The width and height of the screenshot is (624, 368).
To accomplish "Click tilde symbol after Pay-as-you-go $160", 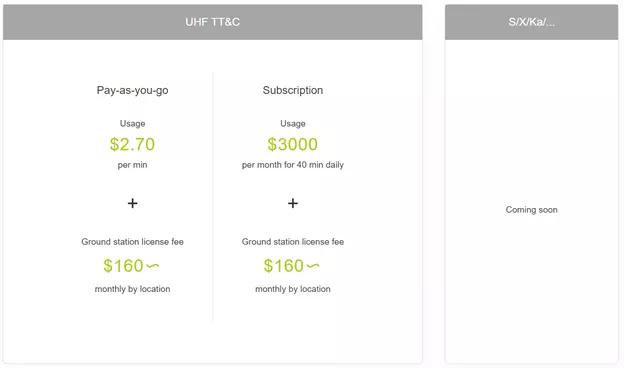I will click(x=153, y=266).
